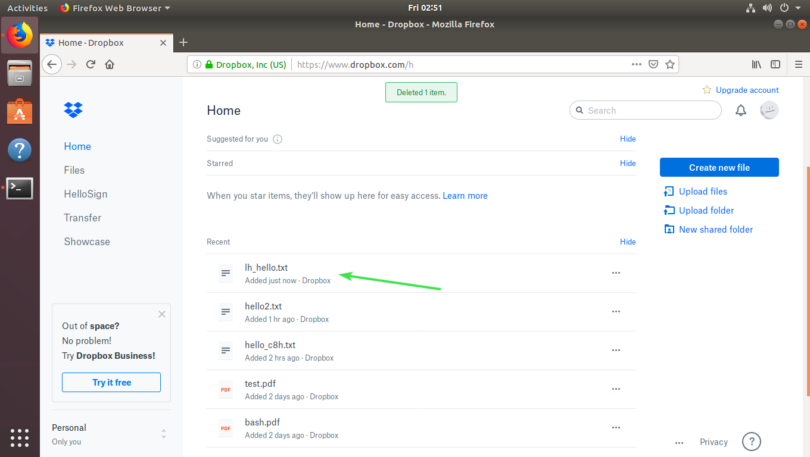
Task: Click the Suggested for you info icon
Action: [x=277, y=139]
